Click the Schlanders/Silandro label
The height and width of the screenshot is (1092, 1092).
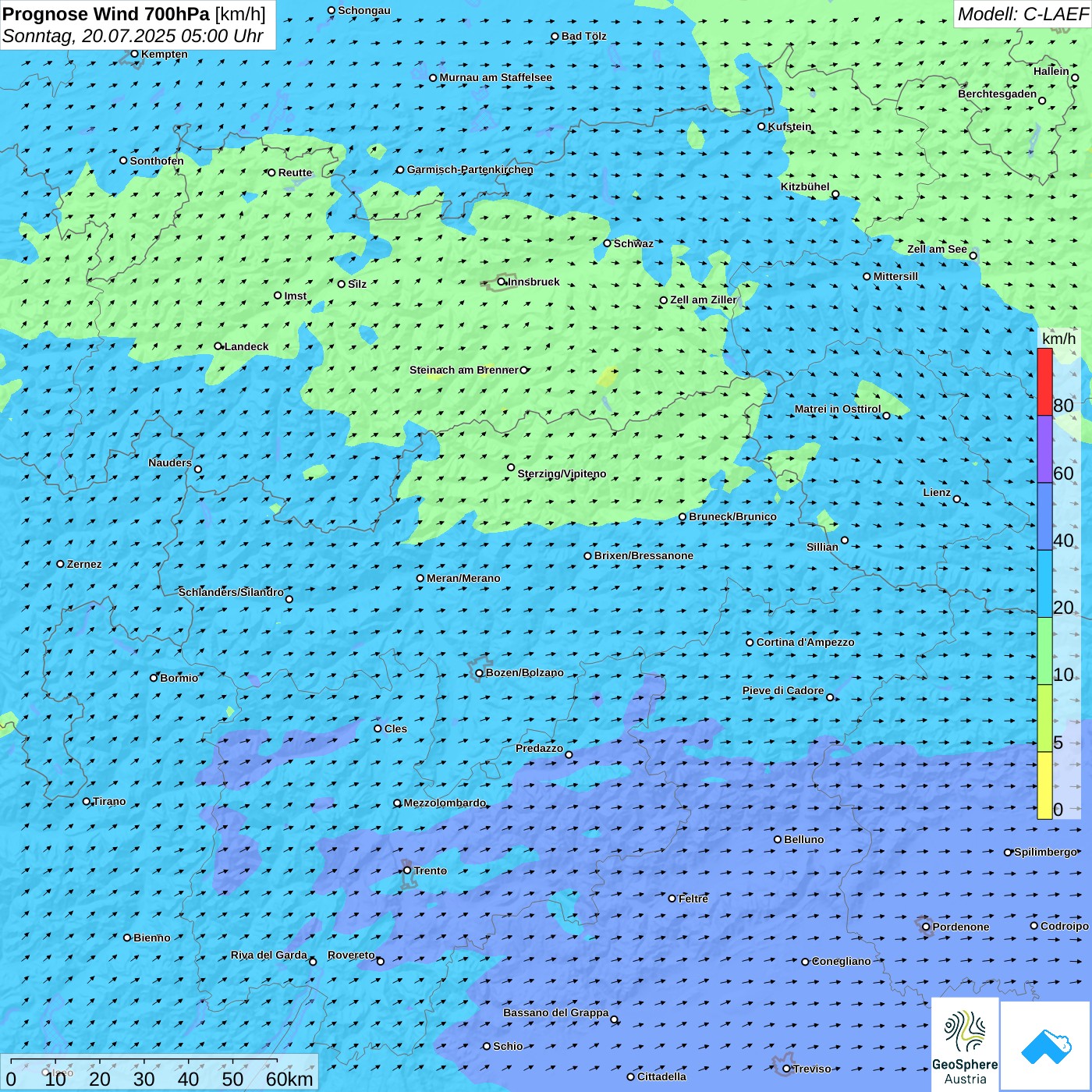(x=231, y=592)
